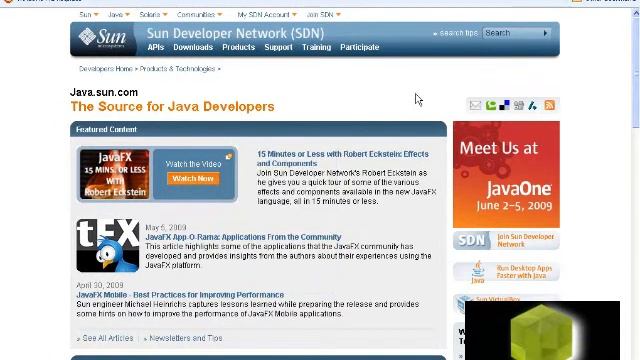Click the orange Watch Now button
The width and height of the screenshot is (640, 360).
pos(193,178)
